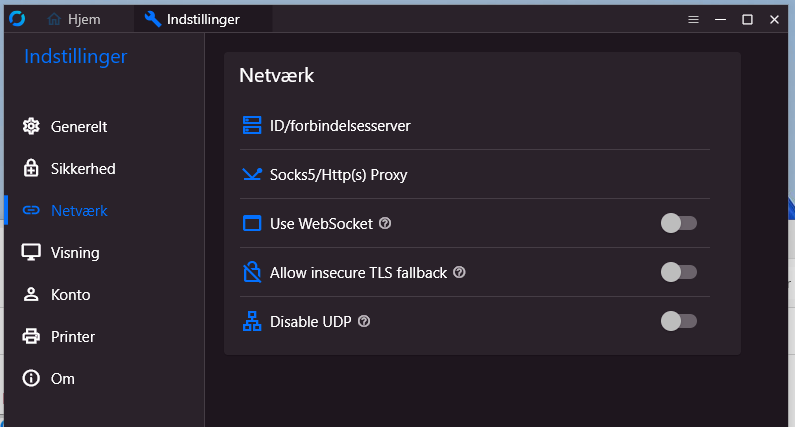
Task: Go to Visning settings section
Action: (75, 253)
